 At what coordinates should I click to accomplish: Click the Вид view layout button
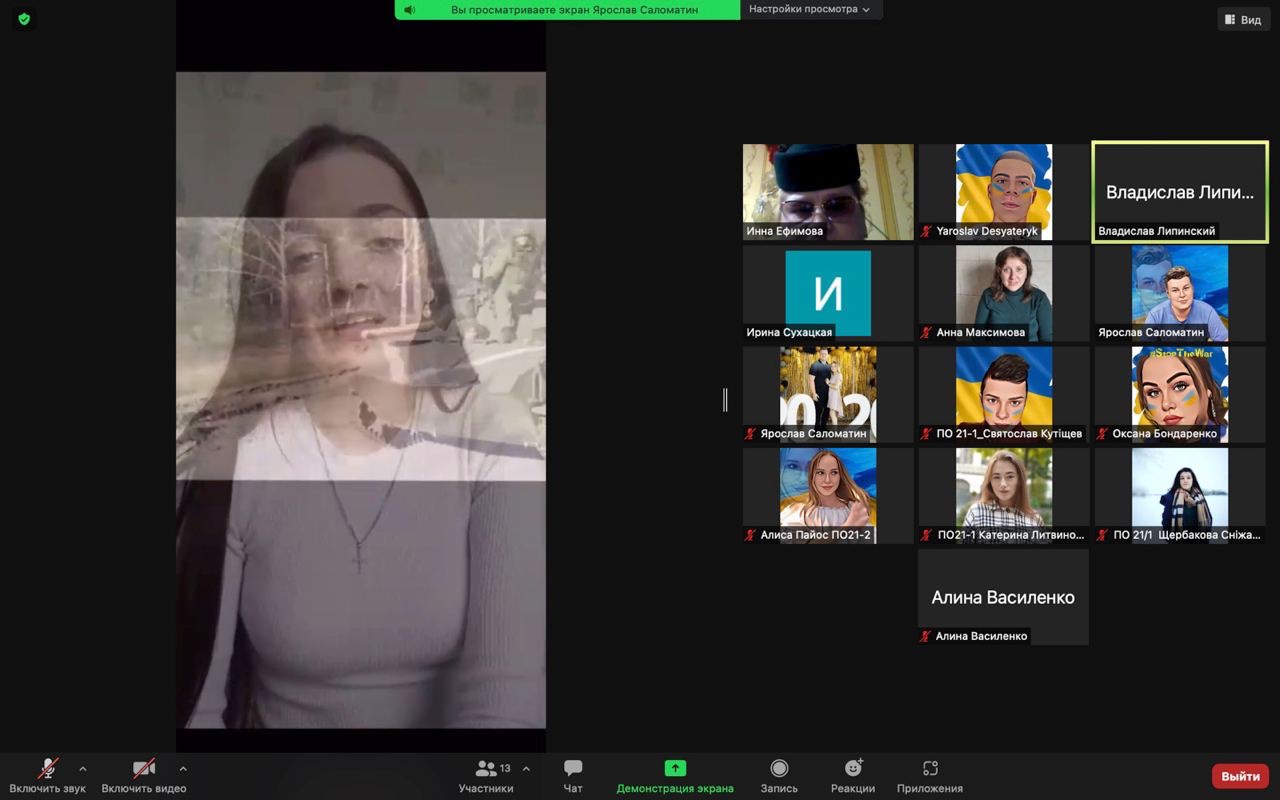point(1243,19)
